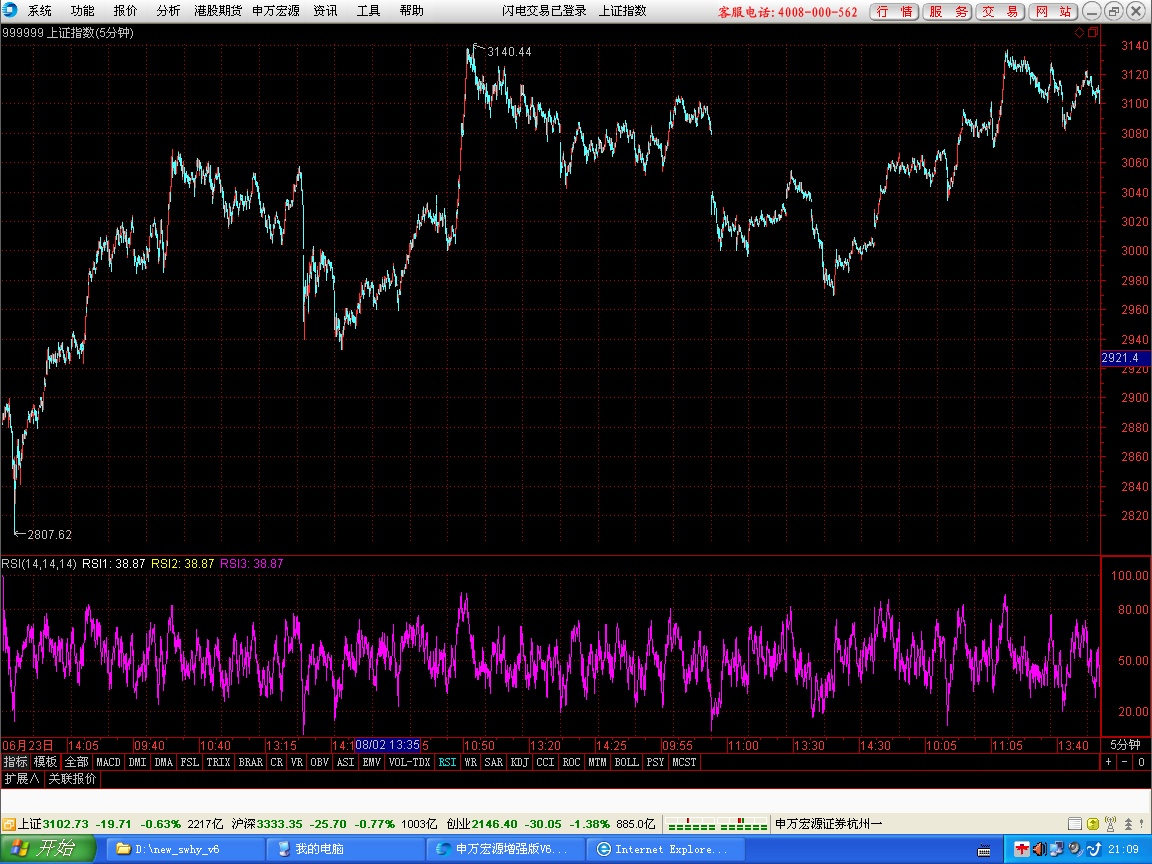Viewport: 1152px width, 864px height.
Task: Select the 全部 indicator tab
Action: pyautogui.click(x=76, y=762)
